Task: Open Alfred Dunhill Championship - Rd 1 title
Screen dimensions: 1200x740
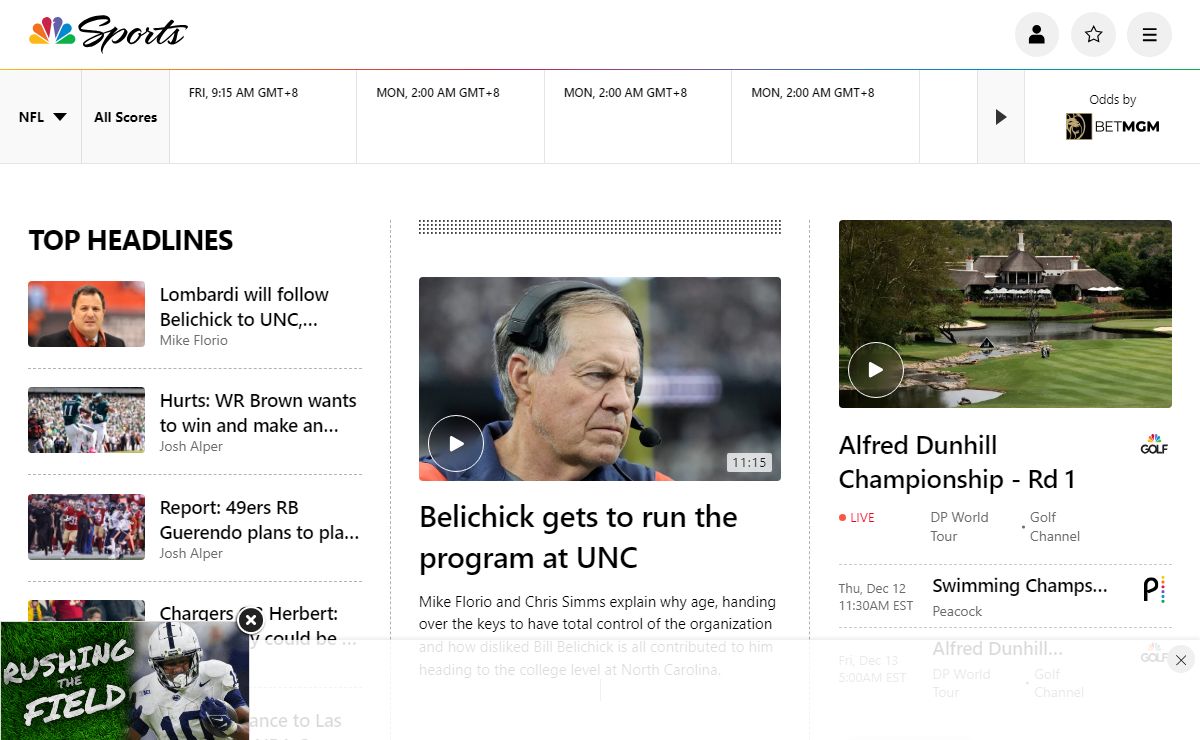Action: tap(957, 462)
